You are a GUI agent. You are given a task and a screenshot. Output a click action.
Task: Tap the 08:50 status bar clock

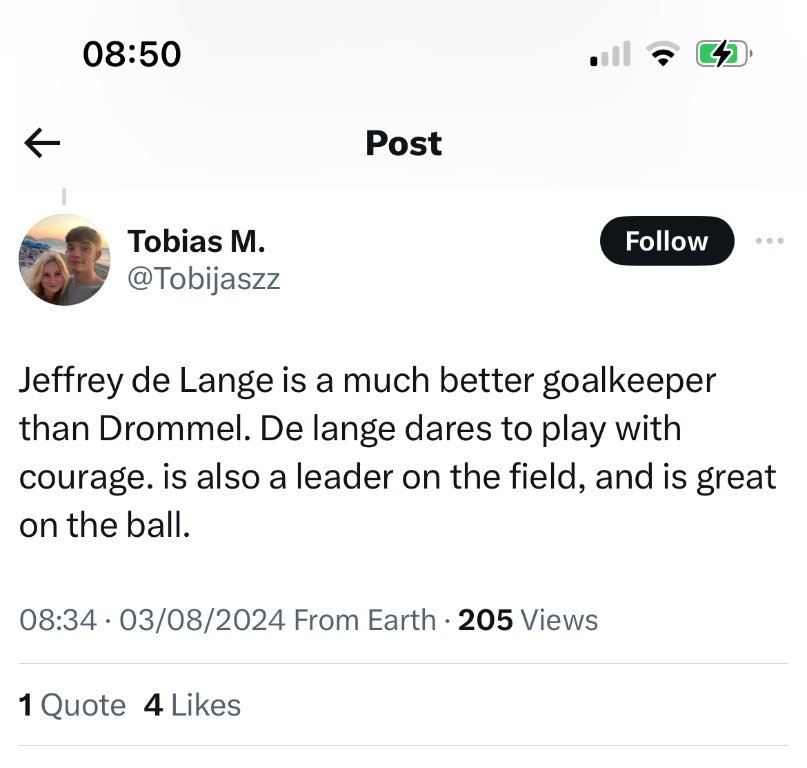[x=132, y=54]
